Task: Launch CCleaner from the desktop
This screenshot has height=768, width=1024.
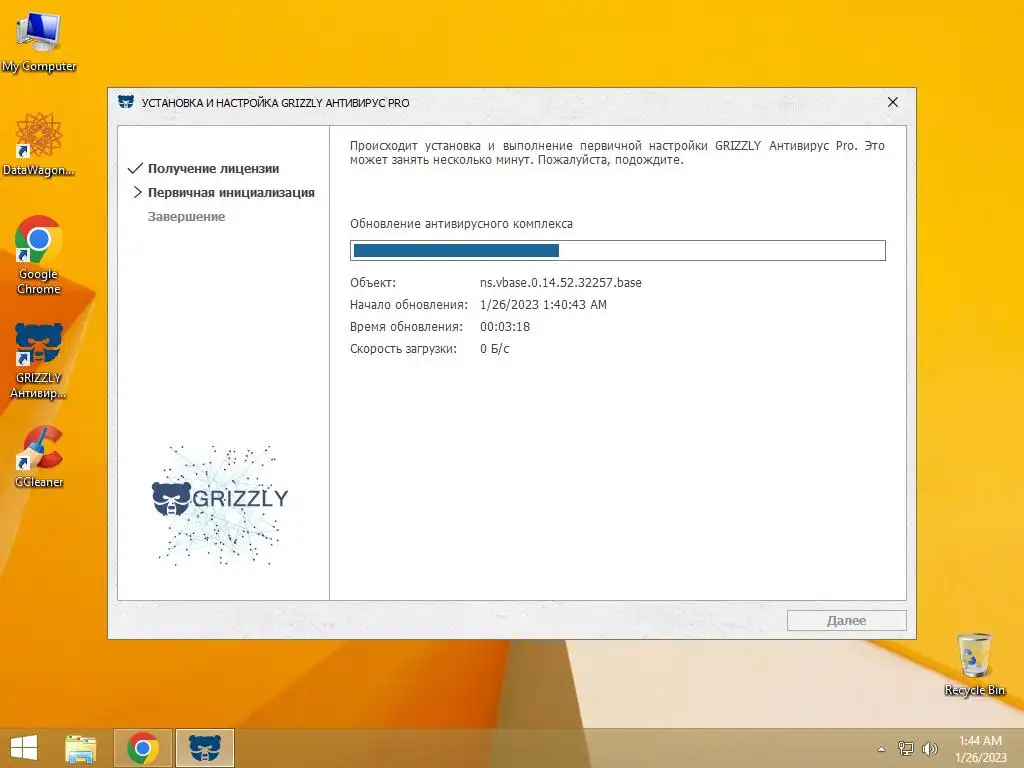Action: (39, 456)
